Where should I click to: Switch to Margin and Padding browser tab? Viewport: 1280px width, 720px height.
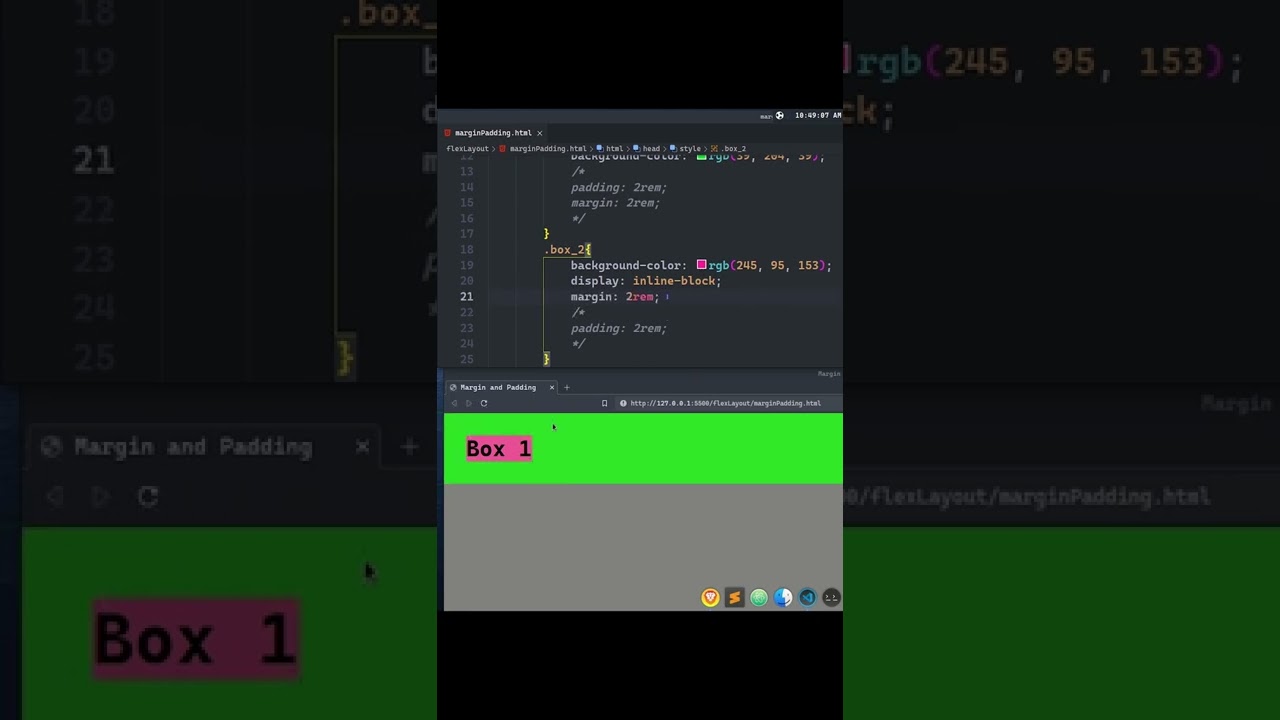[x=498, y=387]
